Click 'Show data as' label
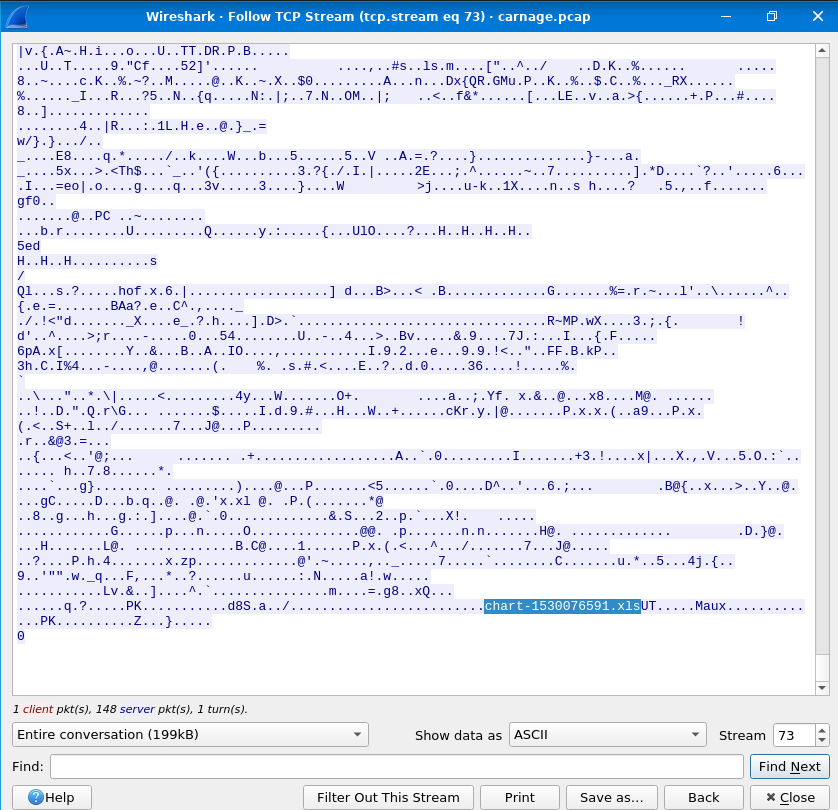The height and width of the screenshot is (810, 838). click(458, 736)
